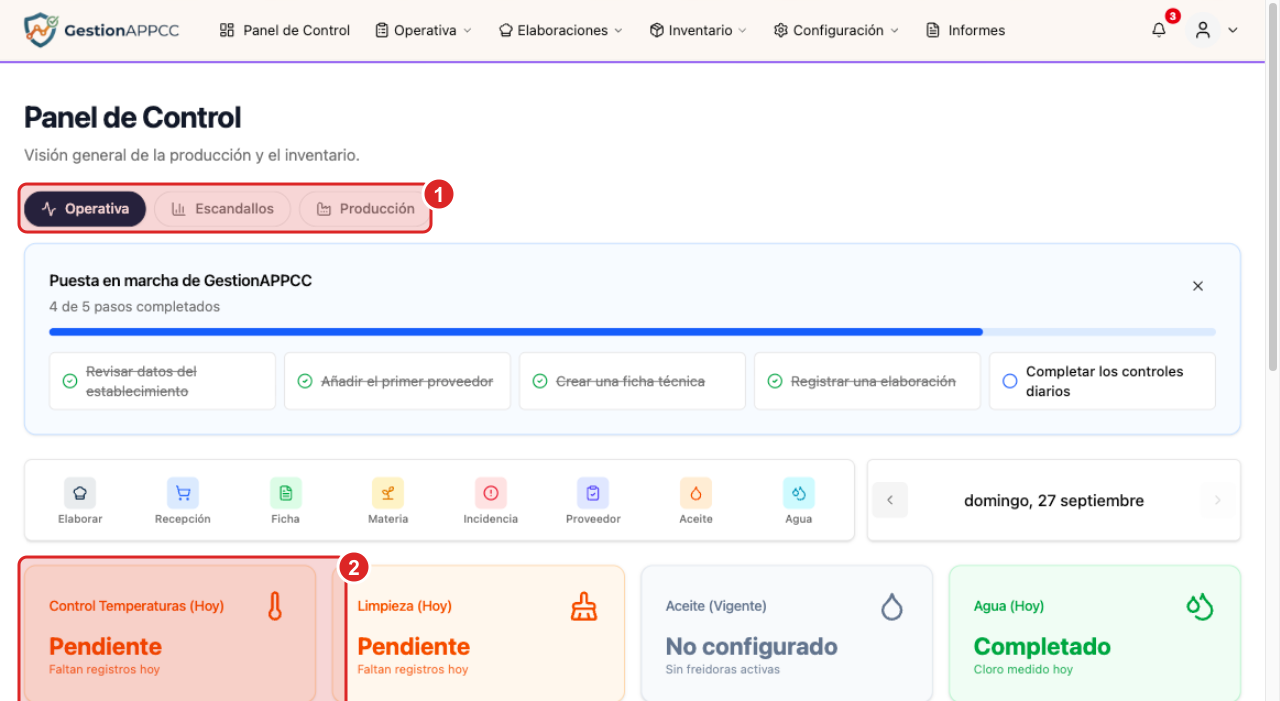1280x701 pixels.
Task: Expand the Elaboraciones dropdown menu
Action: coord(560,30)
